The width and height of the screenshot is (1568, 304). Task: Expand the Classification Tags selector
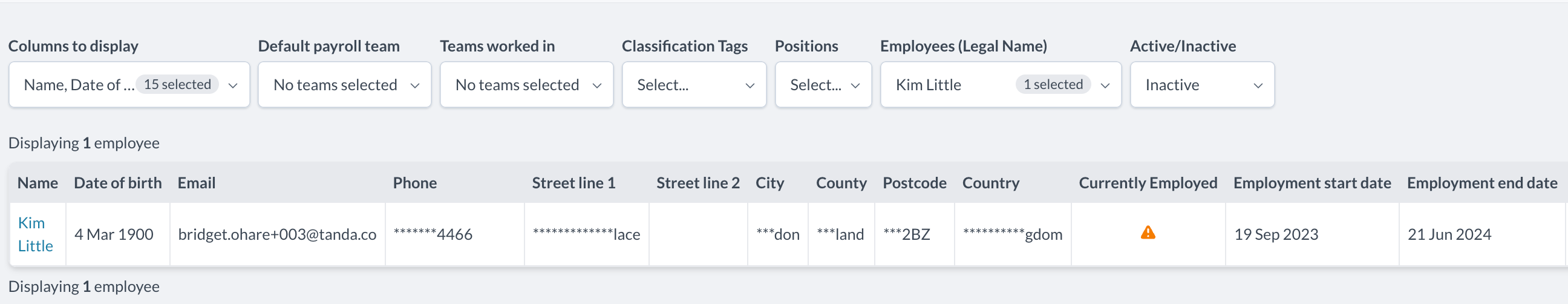click(694, 85)
